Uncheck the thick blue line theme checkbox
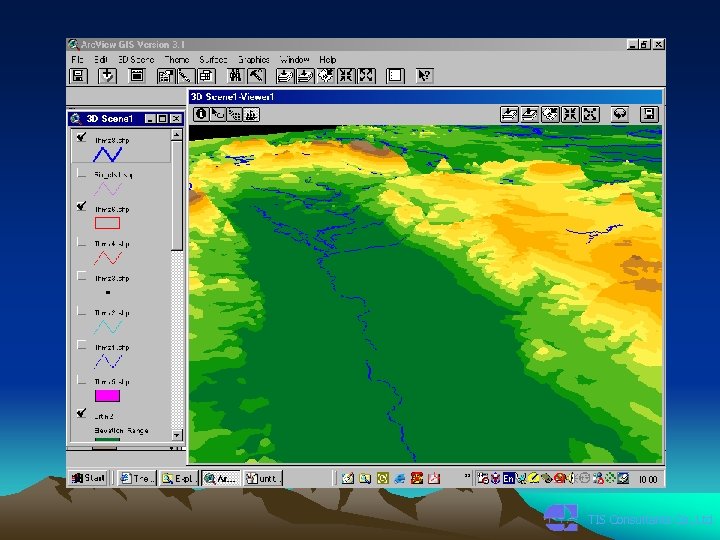 (82, 137)
